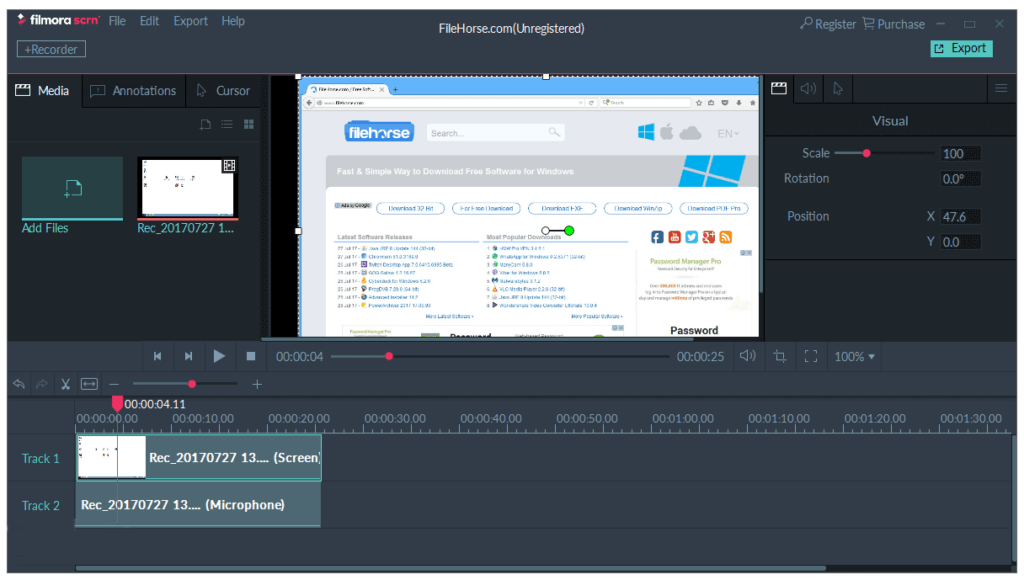Click the Export button
The height and width of the screenshot is (580, 1024).
point(960,48)
